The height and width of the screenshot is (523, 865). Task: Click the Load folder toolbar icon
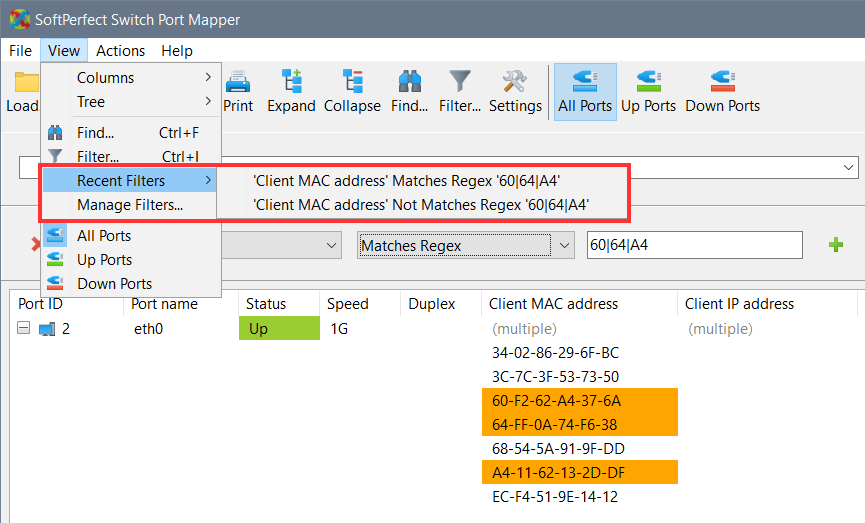click(x=26, y=82)
